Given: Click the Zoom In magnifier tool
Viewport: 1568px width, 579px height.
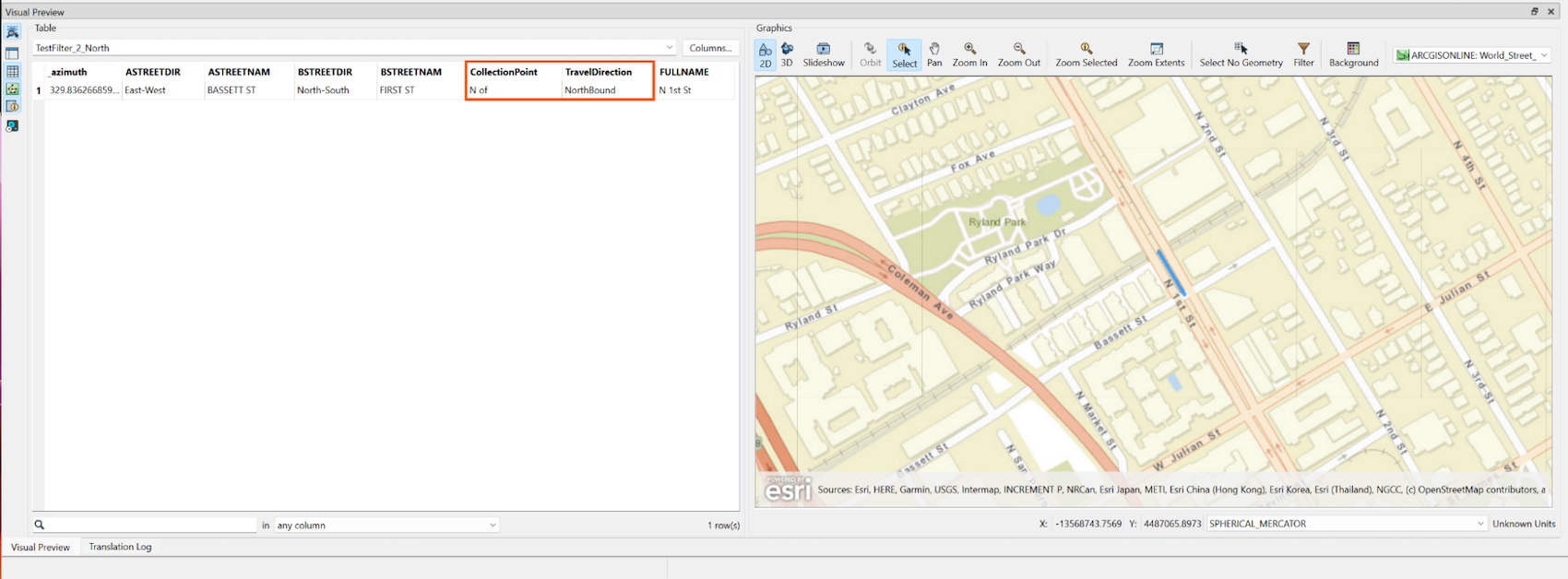Looking at the screenshot, I should (969, 55).
